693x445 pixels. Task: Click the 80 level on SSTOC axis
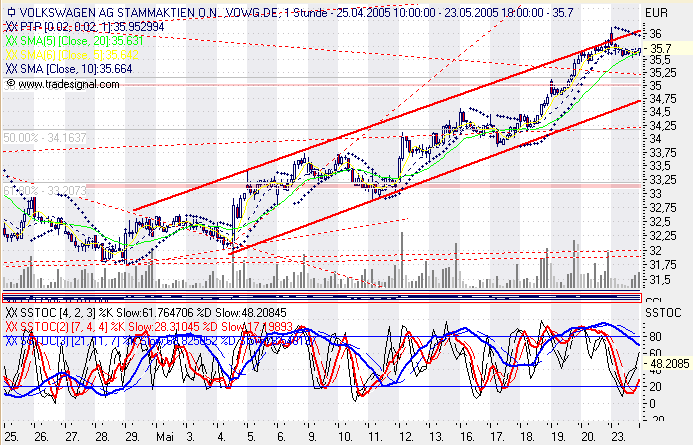(x=655, y=337)
